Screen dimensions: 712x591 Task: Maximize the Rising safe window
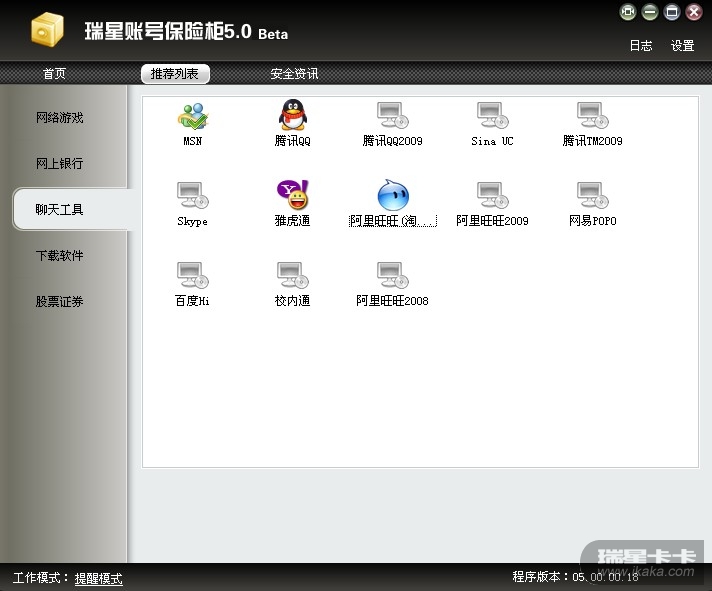tap(672, 12)
